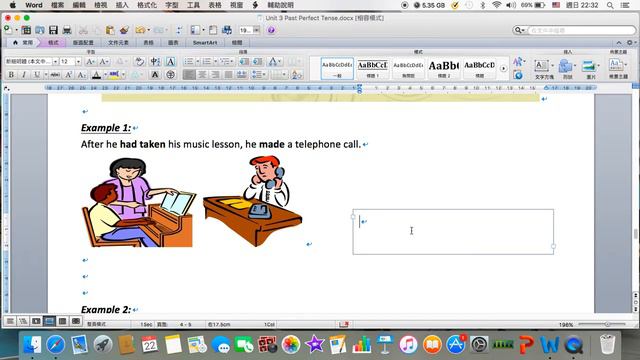Click the Print icon in toolbar

tap(67, 30)
